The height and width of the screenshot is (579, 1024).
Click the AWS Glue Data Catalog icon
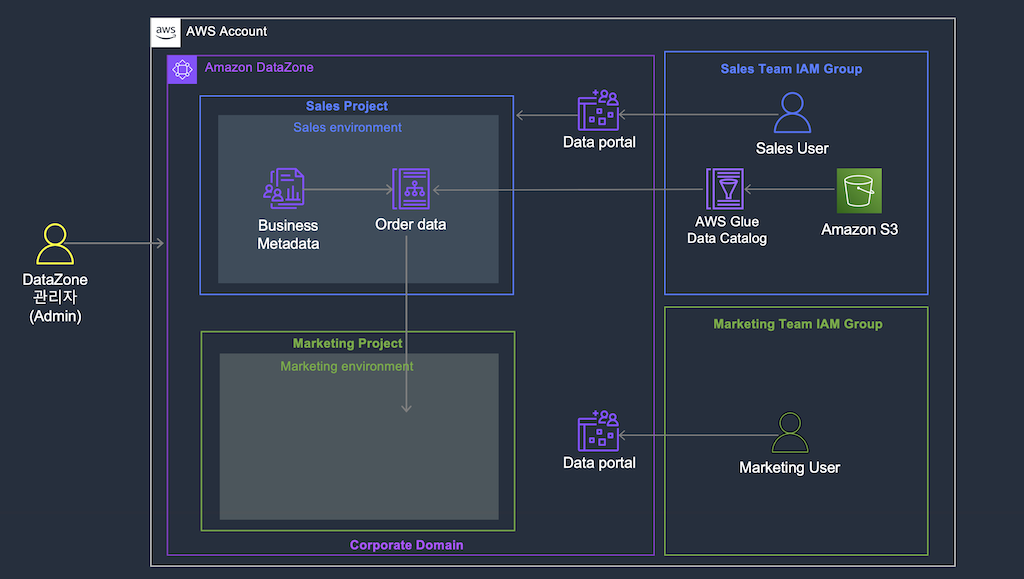pos(725,189)
